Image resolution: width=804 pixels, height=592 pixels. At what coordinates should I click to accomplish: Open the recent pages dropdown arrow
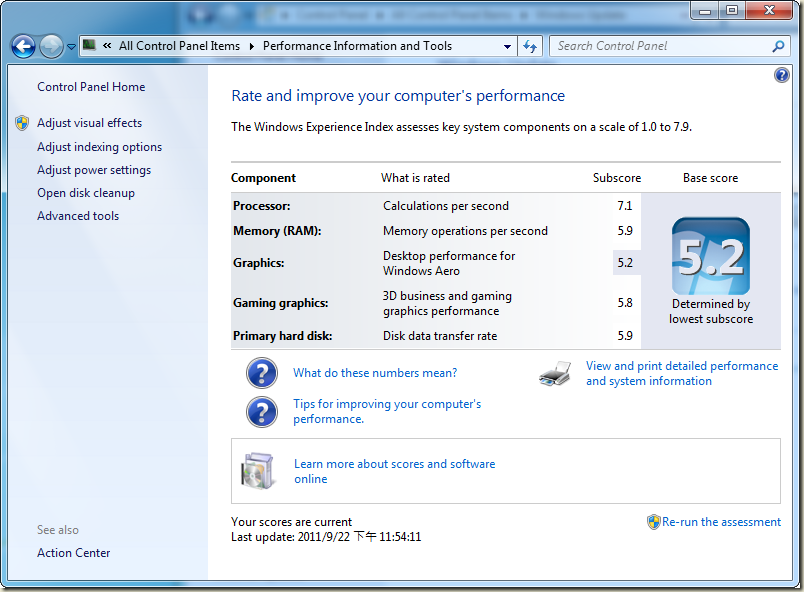pyautogui.click(x=71, y=47)
